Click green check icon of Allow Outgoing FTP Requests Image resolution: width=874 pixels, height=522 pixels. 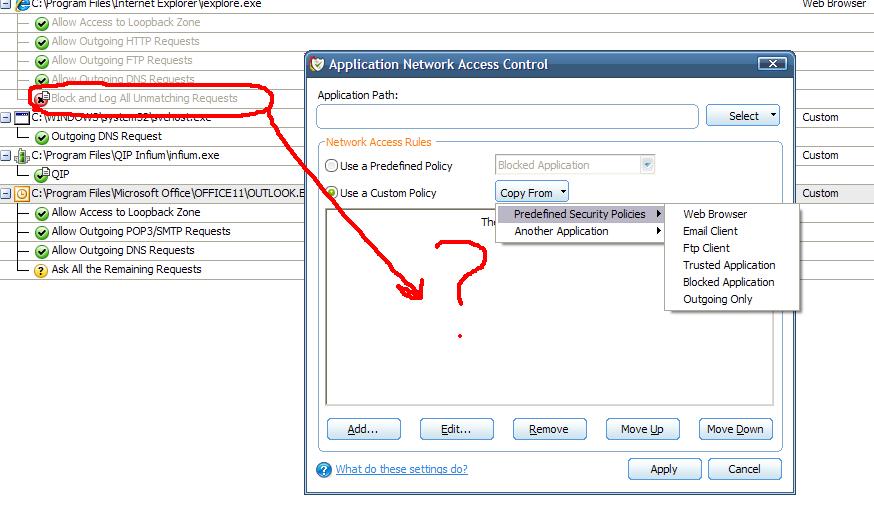click(41, 61)
